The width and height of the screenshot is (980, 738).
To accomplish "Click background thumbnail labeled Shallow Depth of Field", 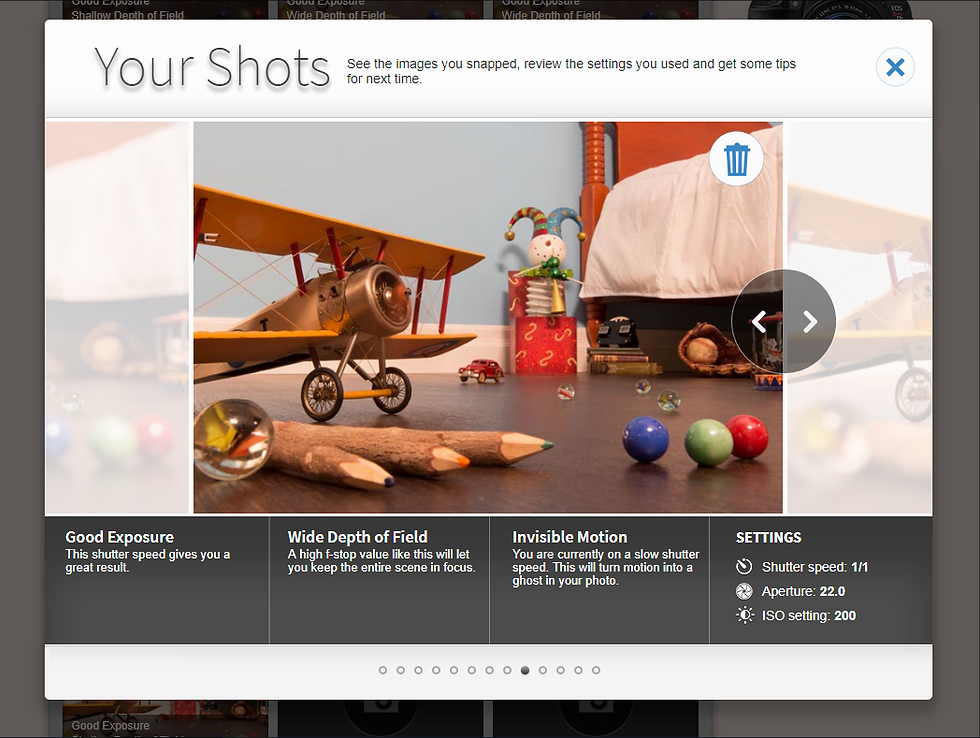I will point(165,9).
